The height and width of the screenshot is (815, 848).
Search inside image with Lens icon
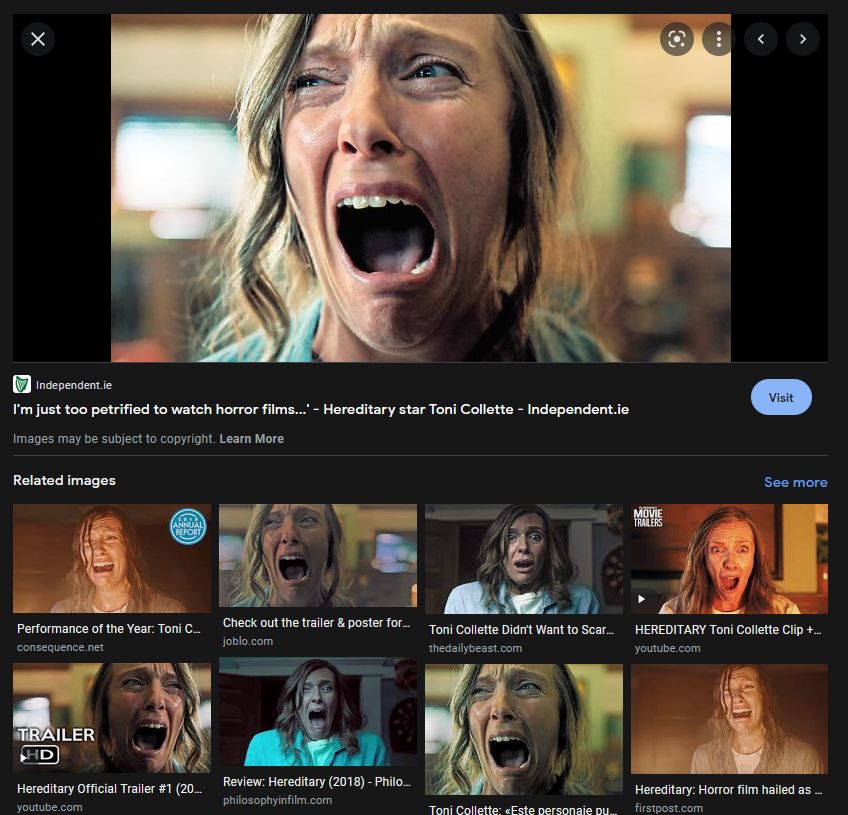[677, 39]
